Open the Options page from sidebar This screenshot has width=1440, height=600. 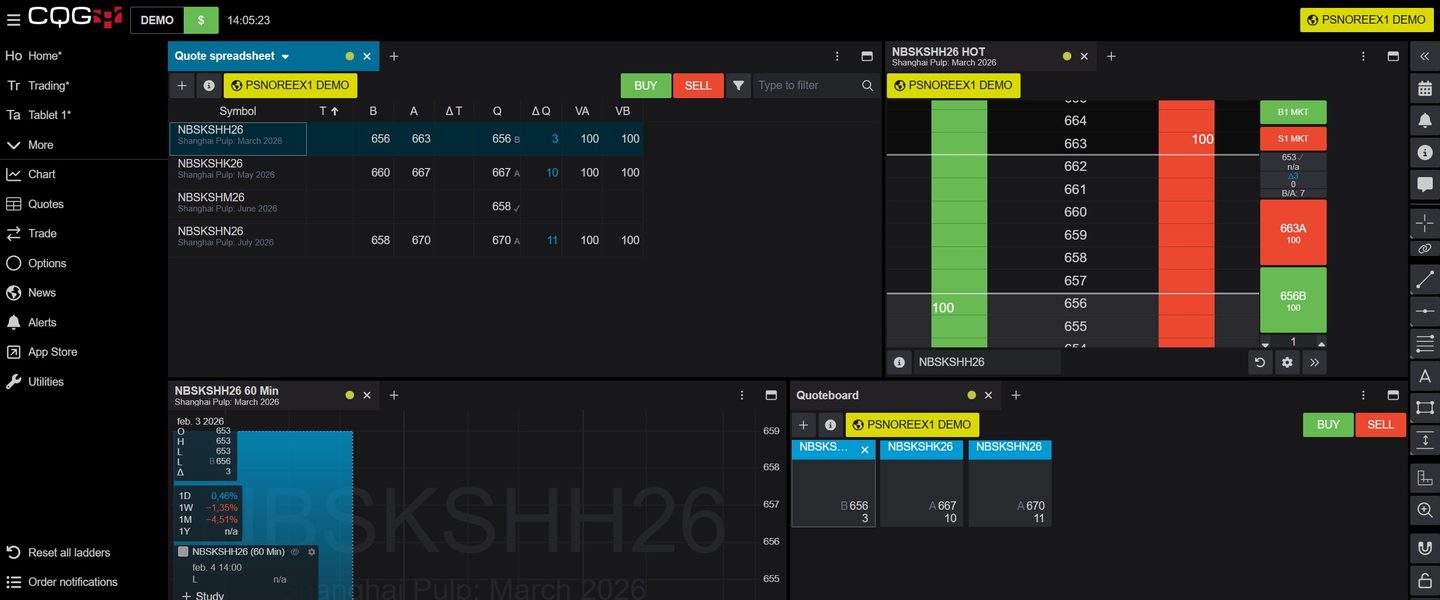pyautogui.click(x=46, y=263)
